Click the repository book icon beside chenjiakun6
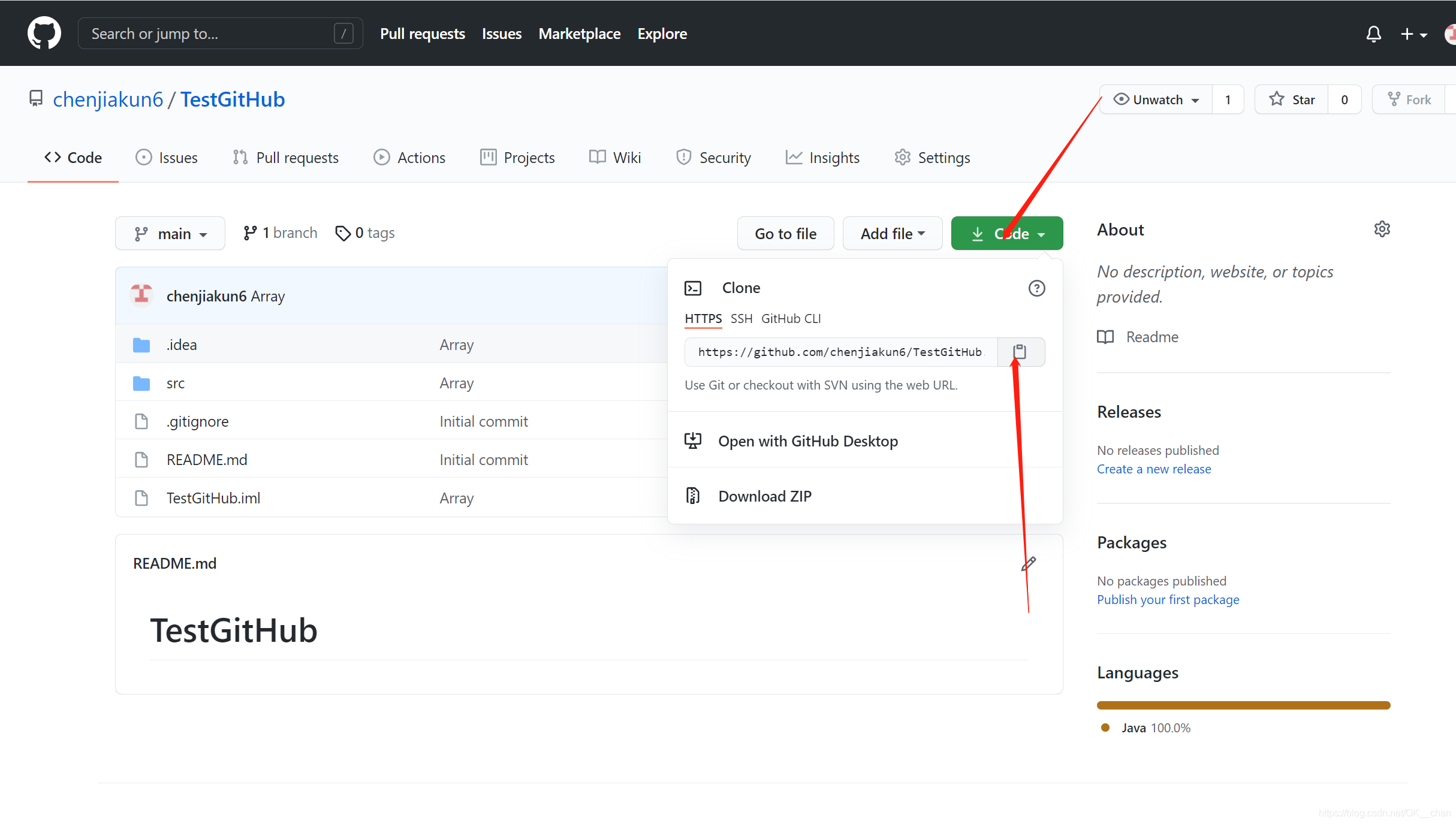The image size is (1456, 824). click(36, 98)
